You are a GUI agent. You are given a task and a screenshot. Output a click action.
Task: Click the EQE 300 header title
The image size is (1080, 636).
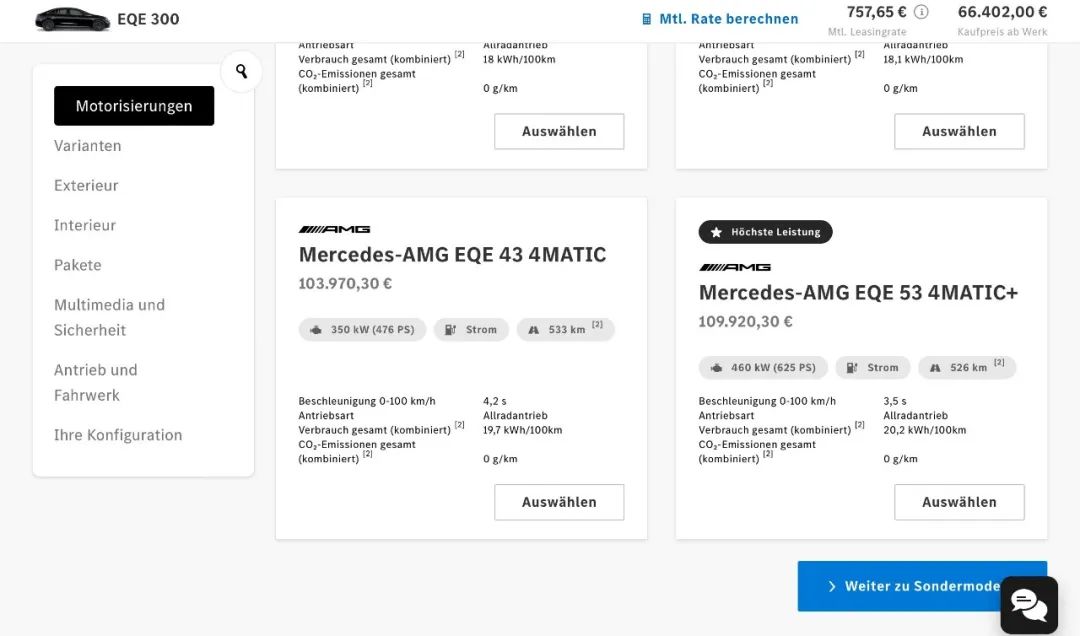(148, 19)
